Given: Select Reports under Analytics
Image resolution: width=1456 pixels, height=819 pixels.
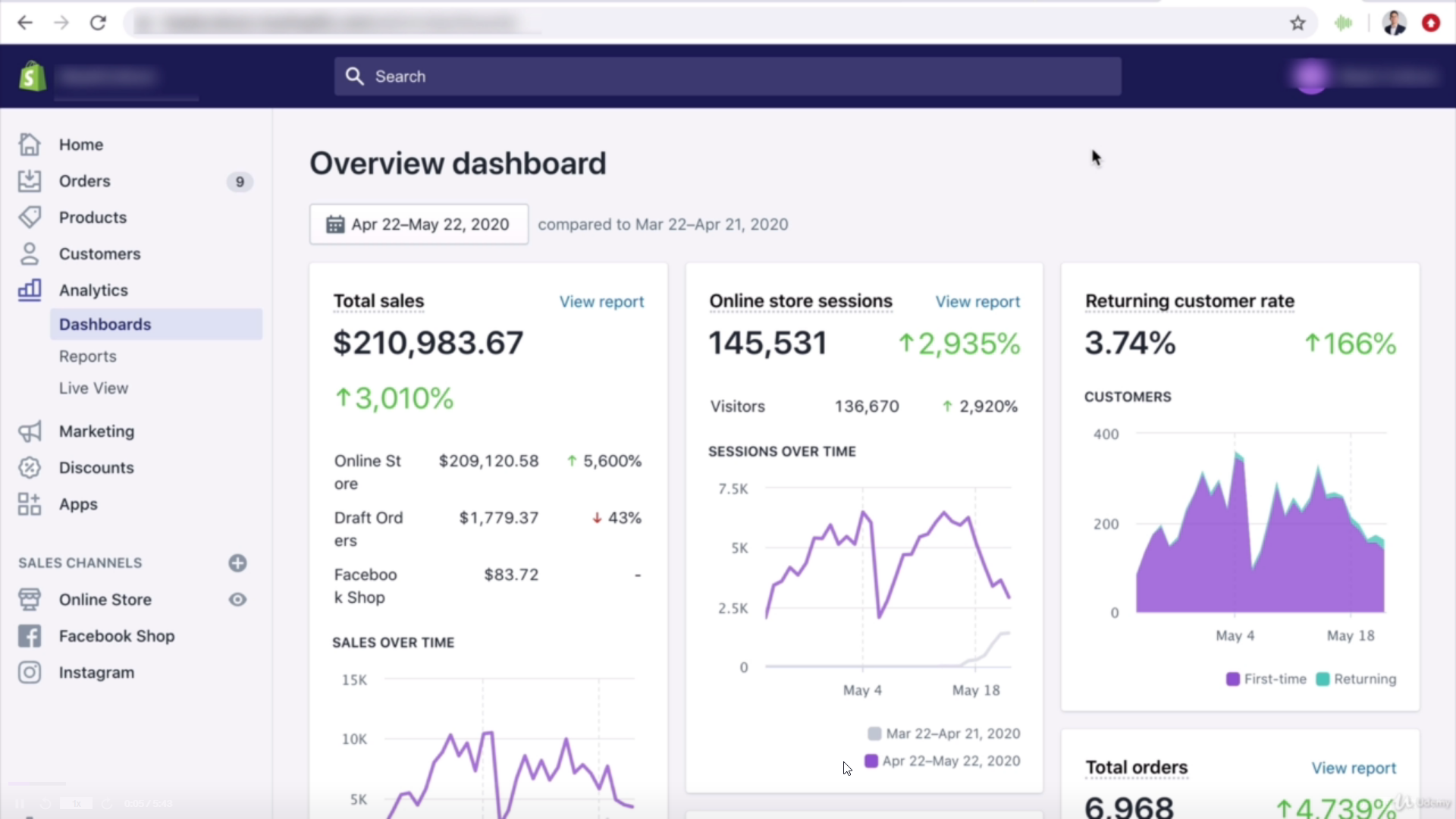Looking at the screenshot, I should point(88,356).
